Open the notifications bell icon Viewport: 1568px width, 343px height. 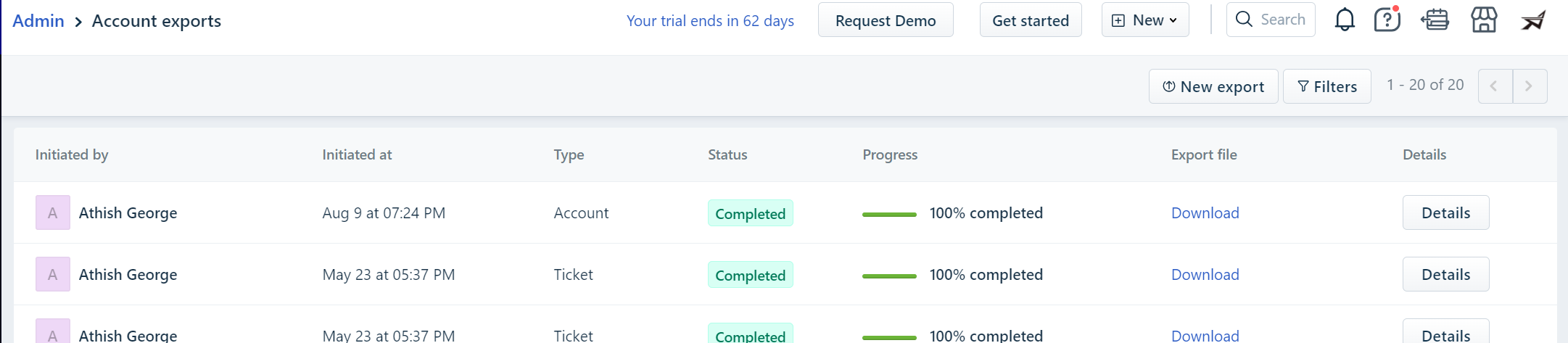[x=1345, y=20]
